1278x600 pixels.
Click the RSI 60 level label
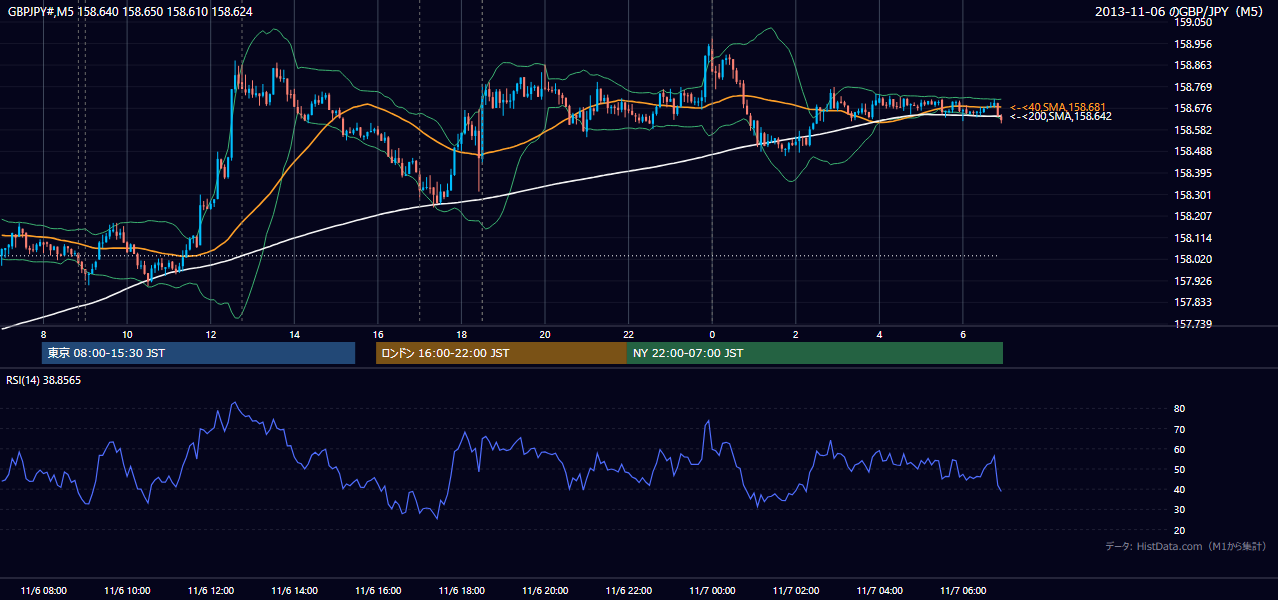(1180, 449)
